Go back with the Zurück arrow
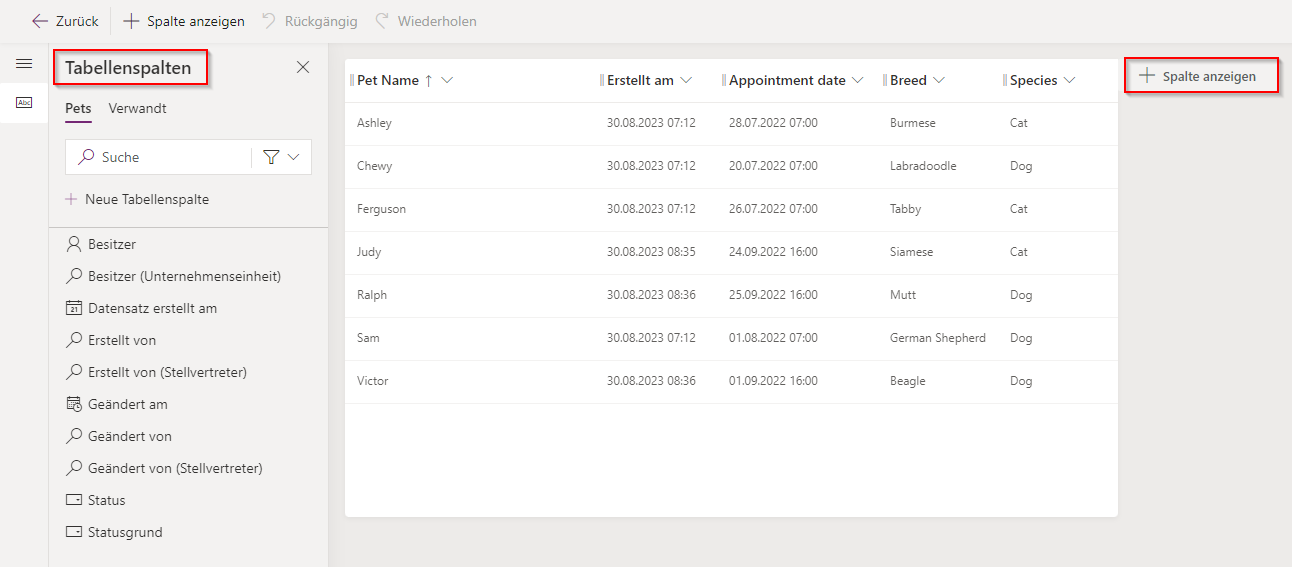This screenshot has width=1292, height=567. (x=65, y=21)
